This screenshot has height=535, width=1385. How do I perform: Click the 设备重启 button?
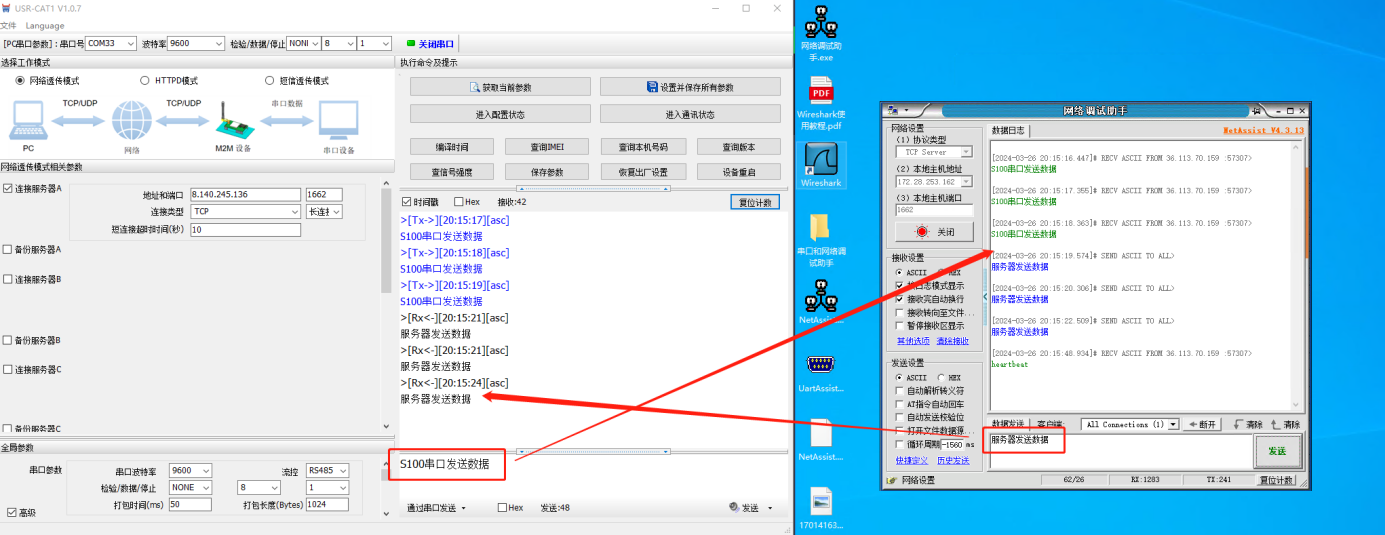[x=738, y=172]
